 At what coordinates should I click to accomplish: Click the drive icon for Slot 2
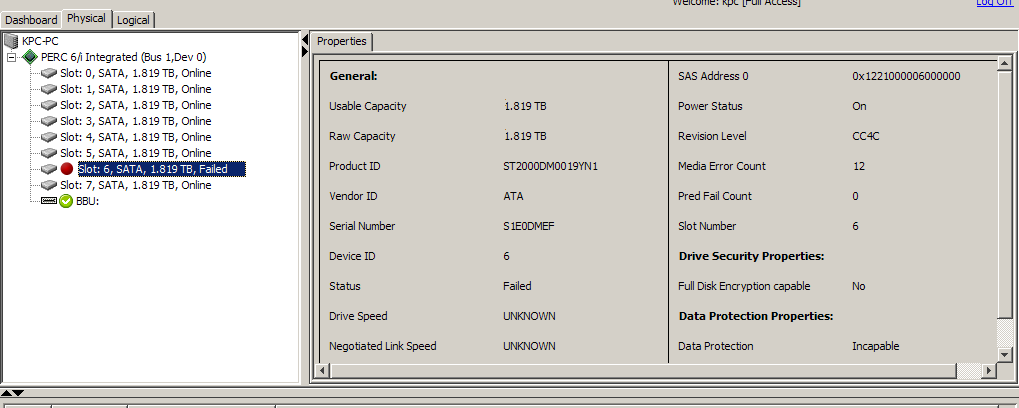point(49,105)
